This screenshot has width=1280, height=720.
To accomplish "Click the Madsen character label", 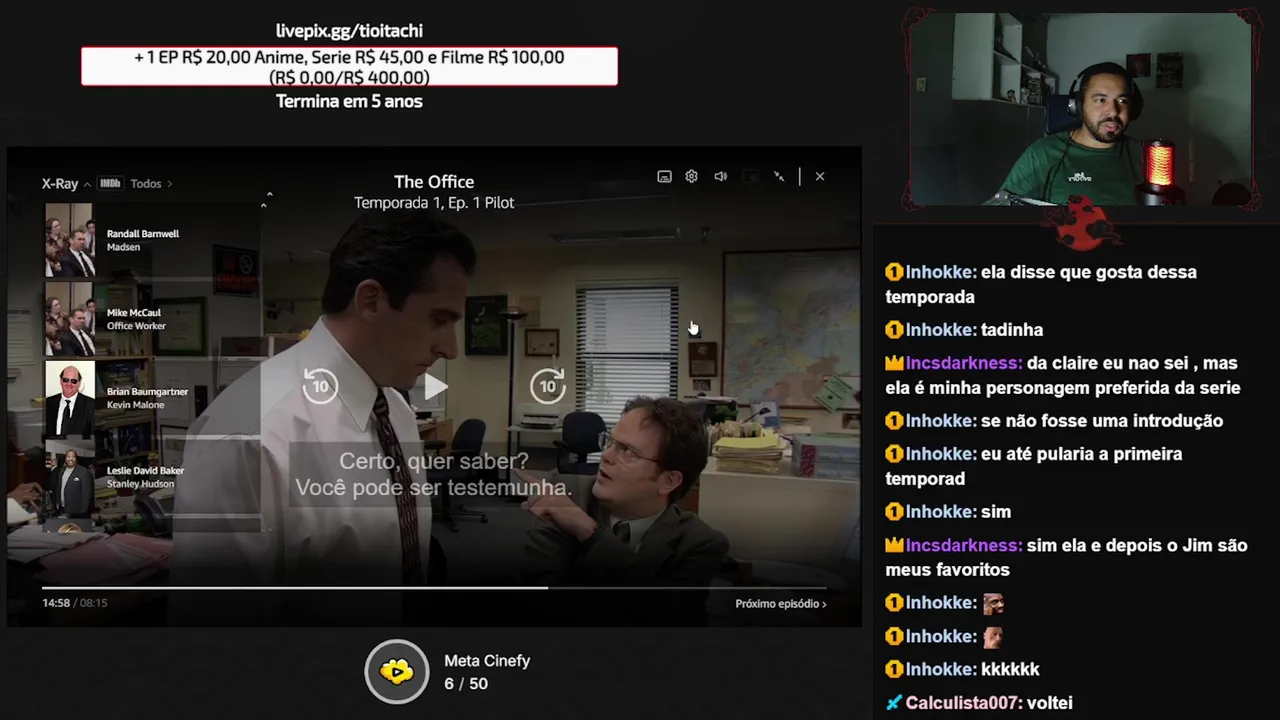I will click(x=123, y=247).
